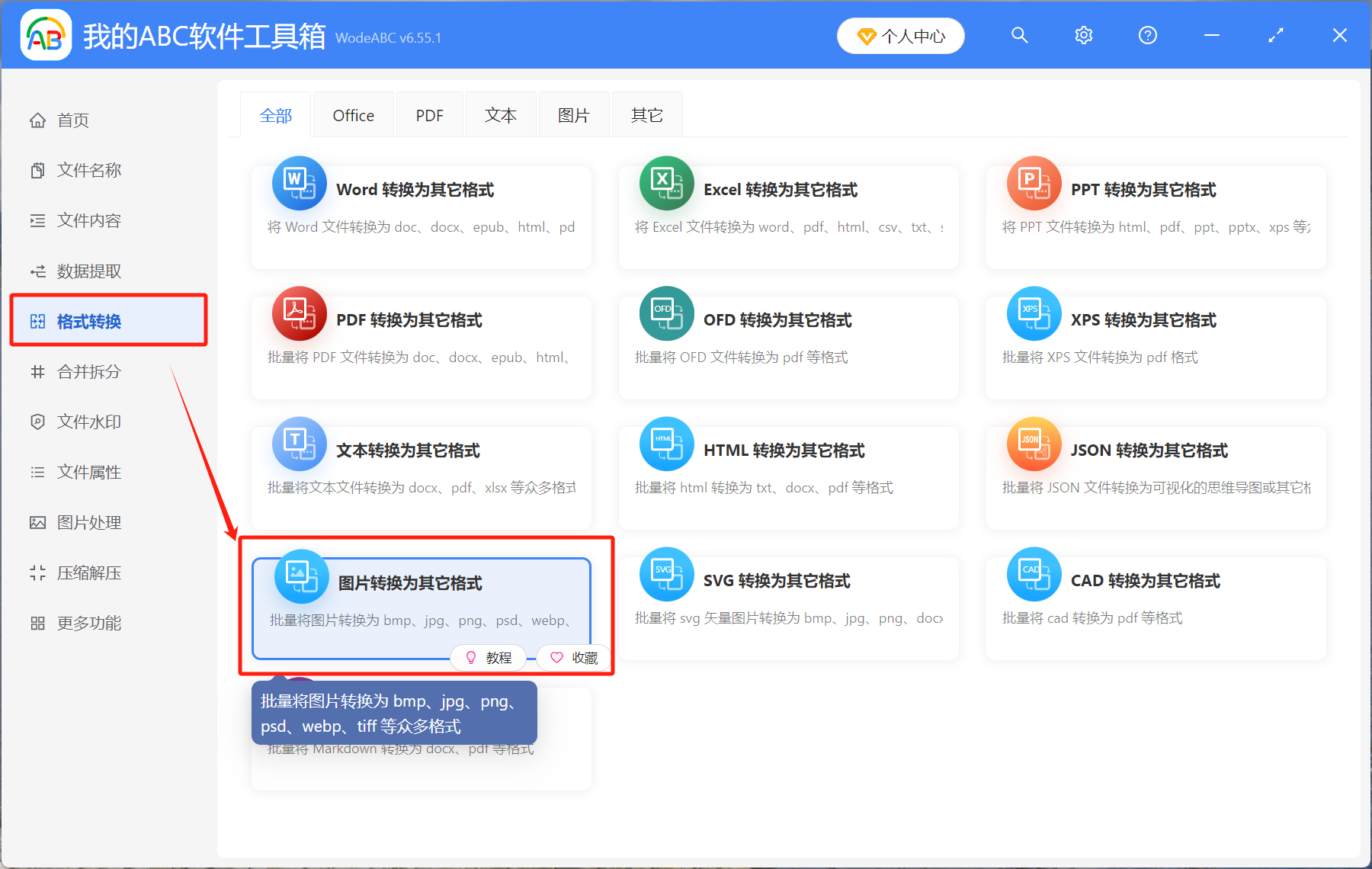This screenshot has width=1372, height=869.
Task: Go to 合并拆分 in the sidebar
Action: (89, 372)
